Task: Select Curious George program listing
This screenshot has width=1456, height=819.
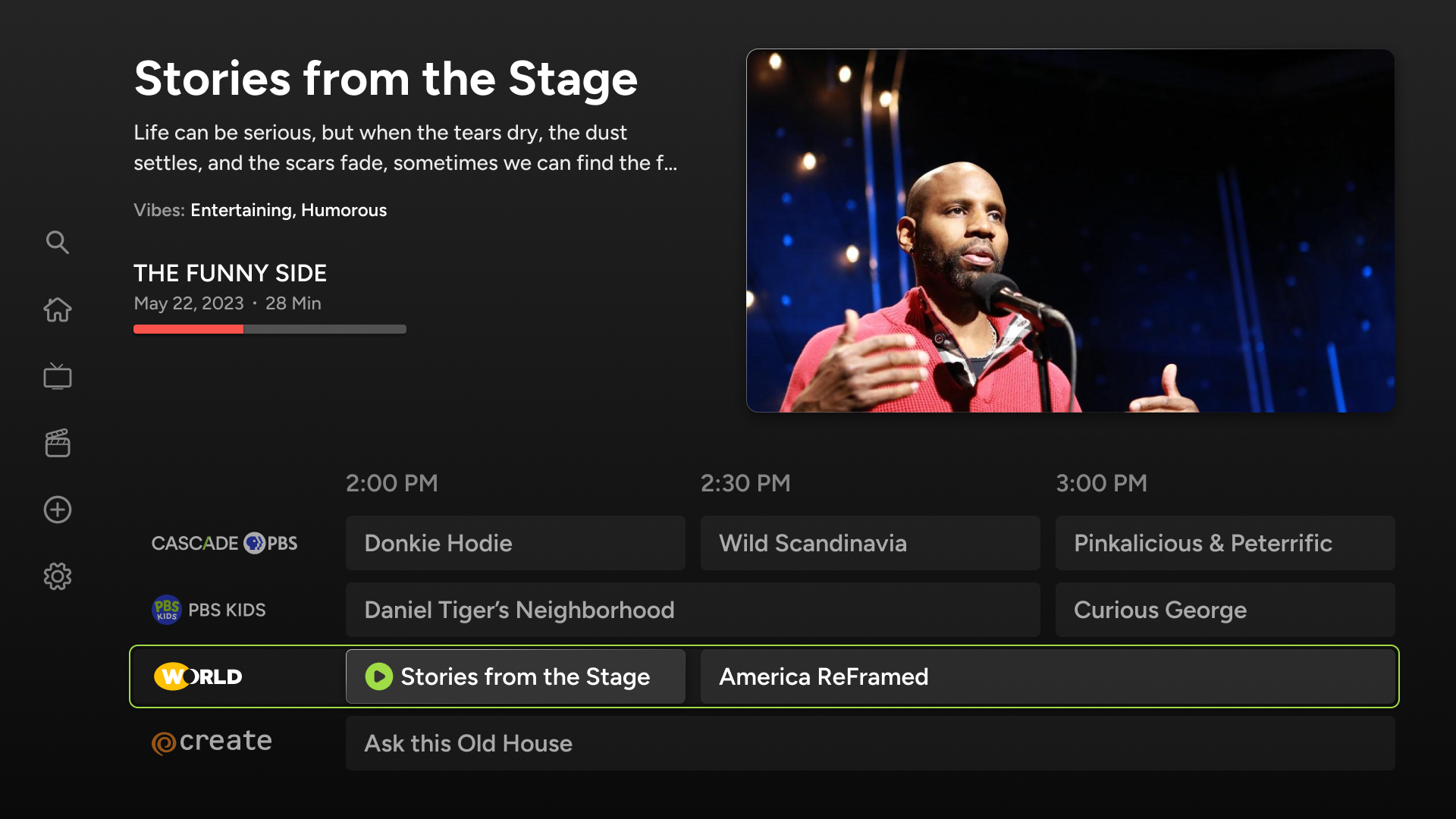Action: click(x=1225, y=610)
